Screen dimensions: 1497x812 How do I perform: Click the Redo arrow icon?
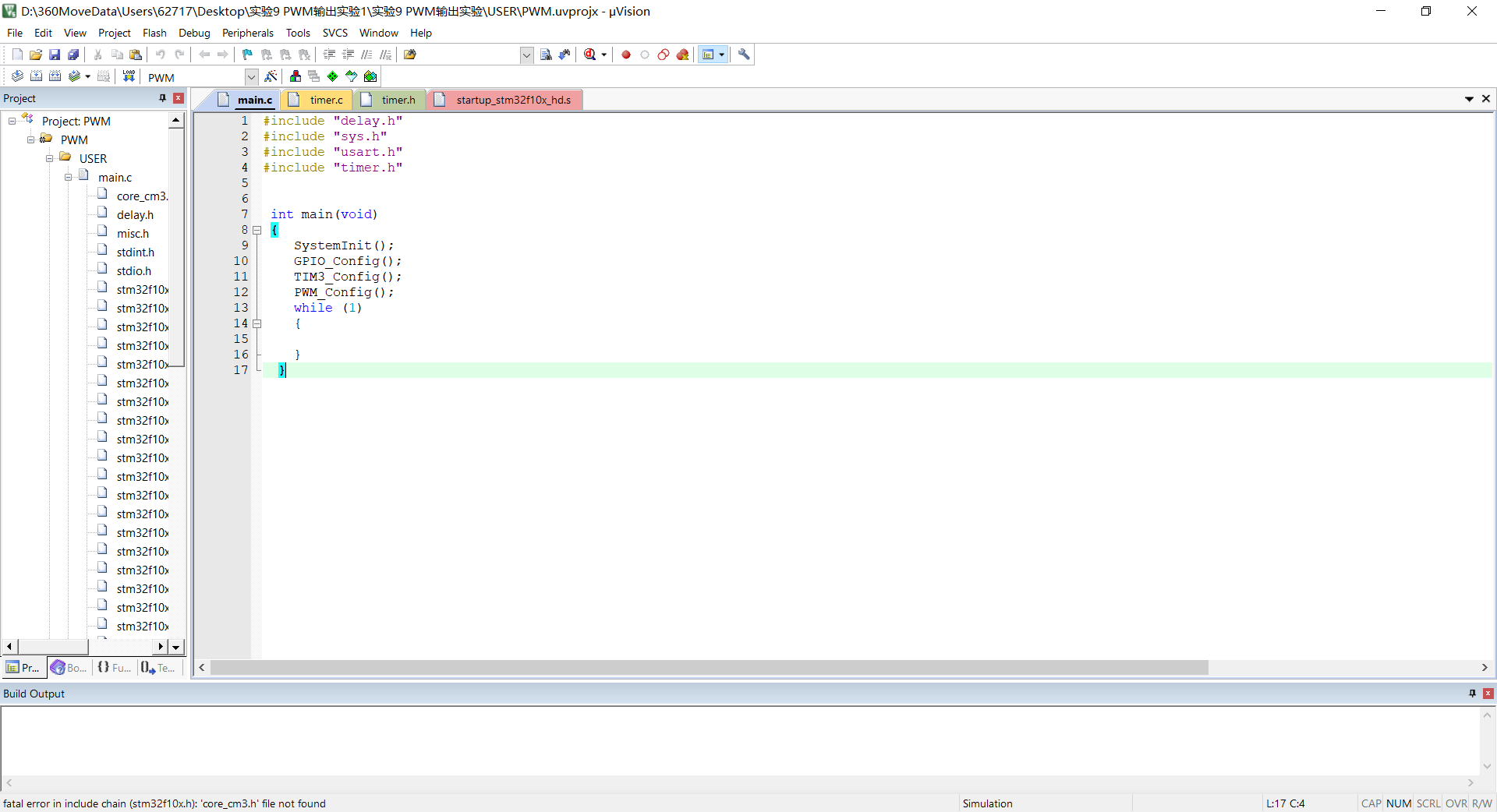[179, 55]
